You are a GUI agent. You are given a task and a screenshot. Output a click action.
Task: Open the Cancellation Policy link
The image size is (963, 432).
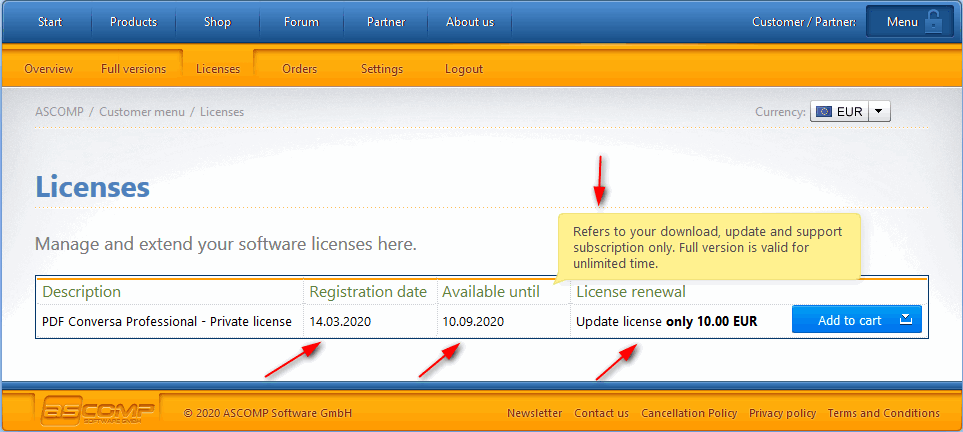coord(689,413)
